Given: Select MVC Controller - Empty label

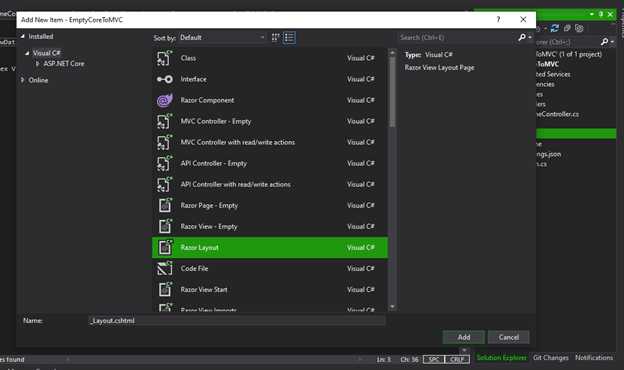Looking at the screenshot, I should coord(216,121).
